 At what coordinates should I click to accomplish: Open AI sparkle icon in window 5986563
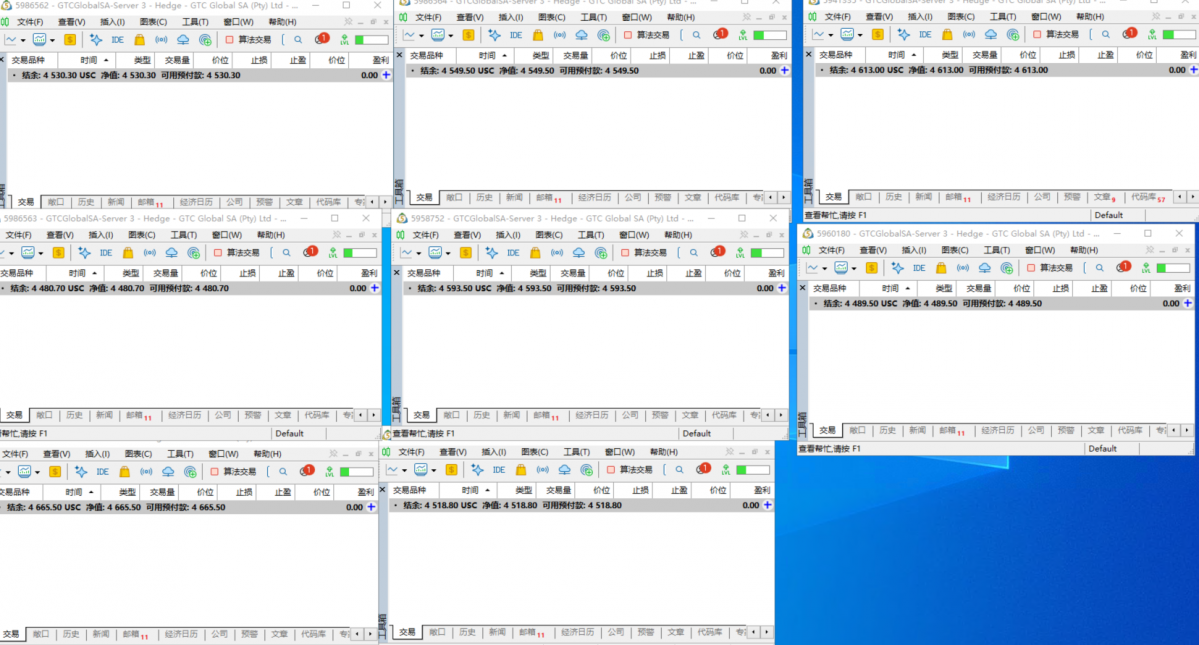tap(84, 253)
